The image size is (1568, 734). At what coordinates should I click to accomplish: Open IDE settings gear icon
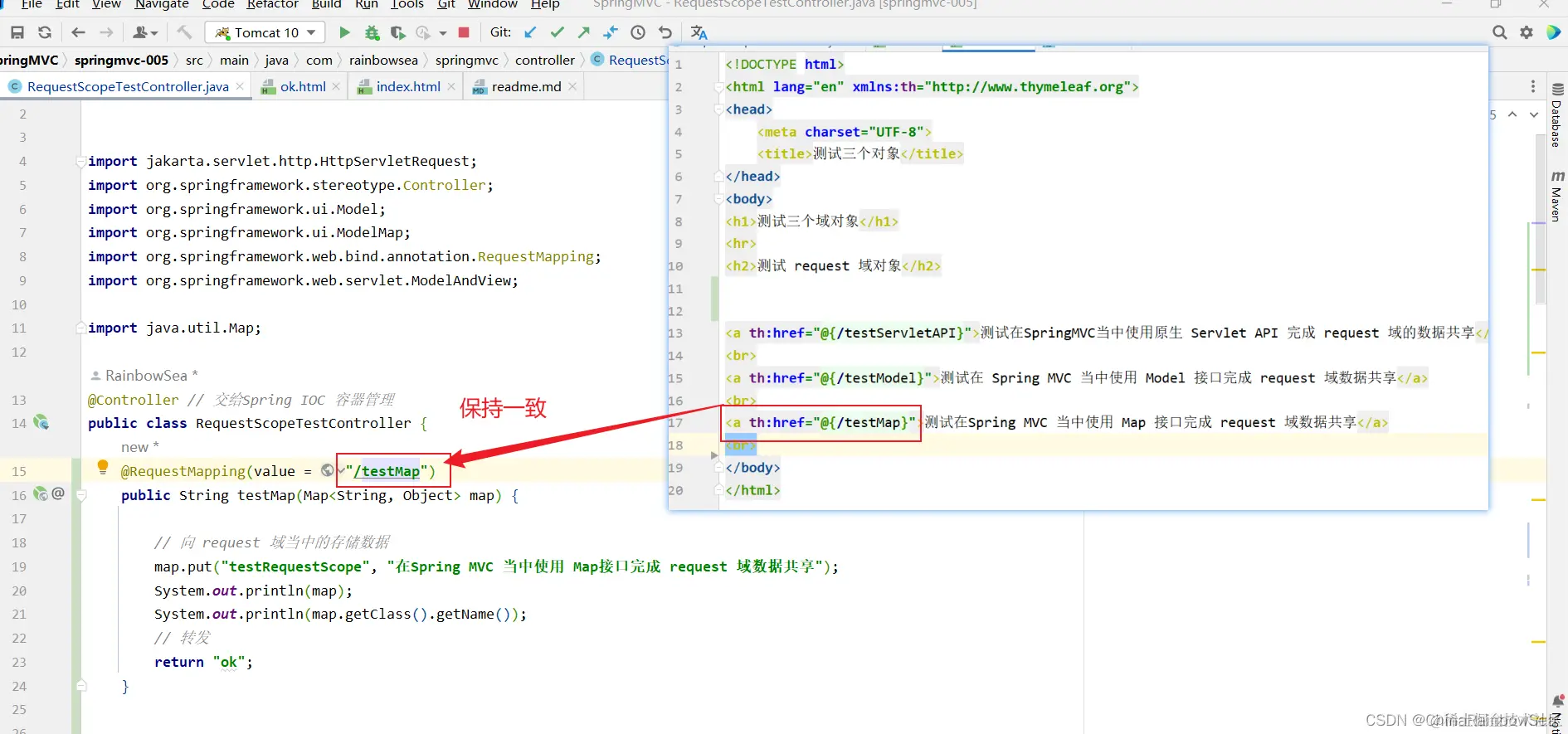[1526, 32]
